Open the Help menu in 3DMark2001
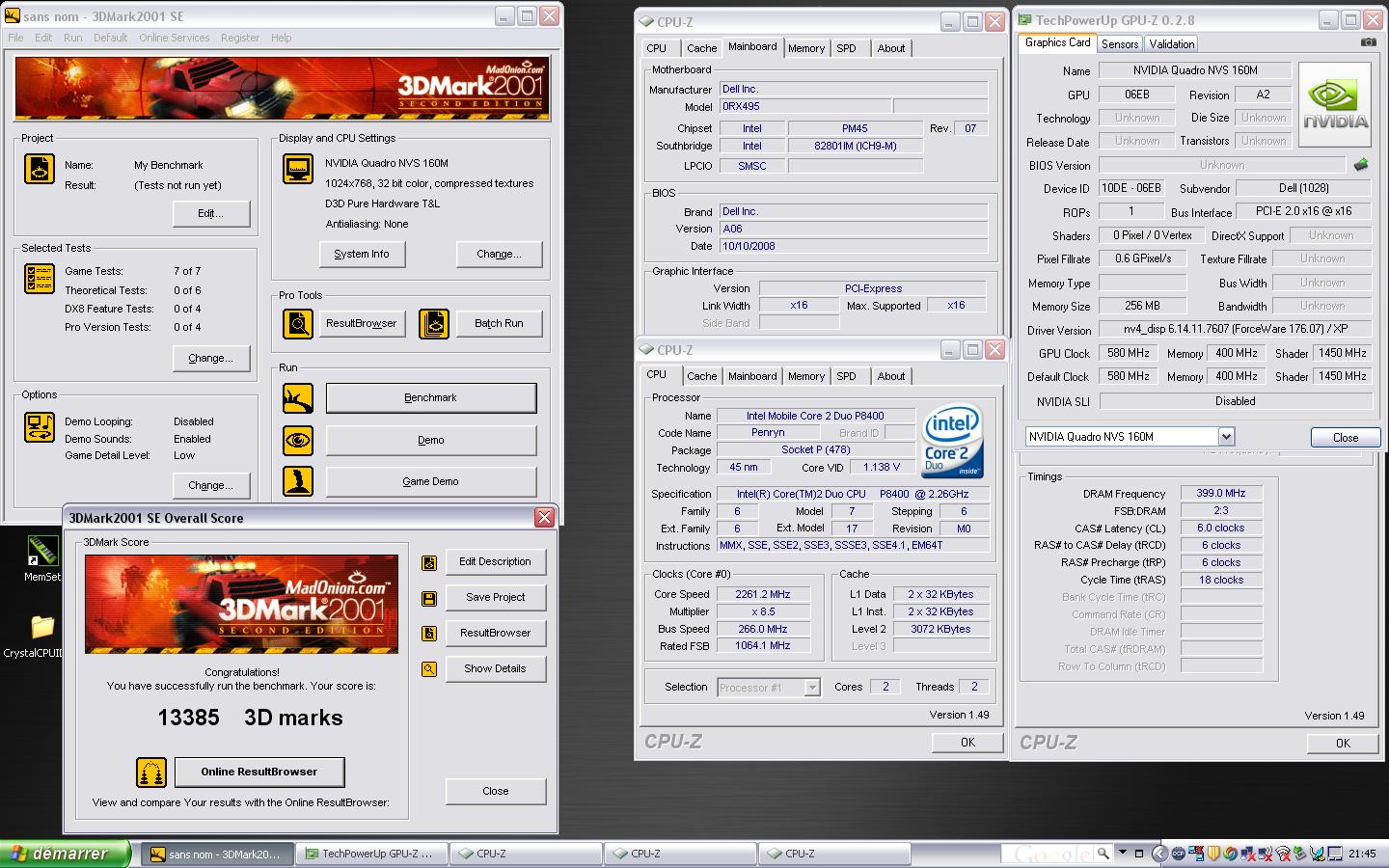 (281, 38)
